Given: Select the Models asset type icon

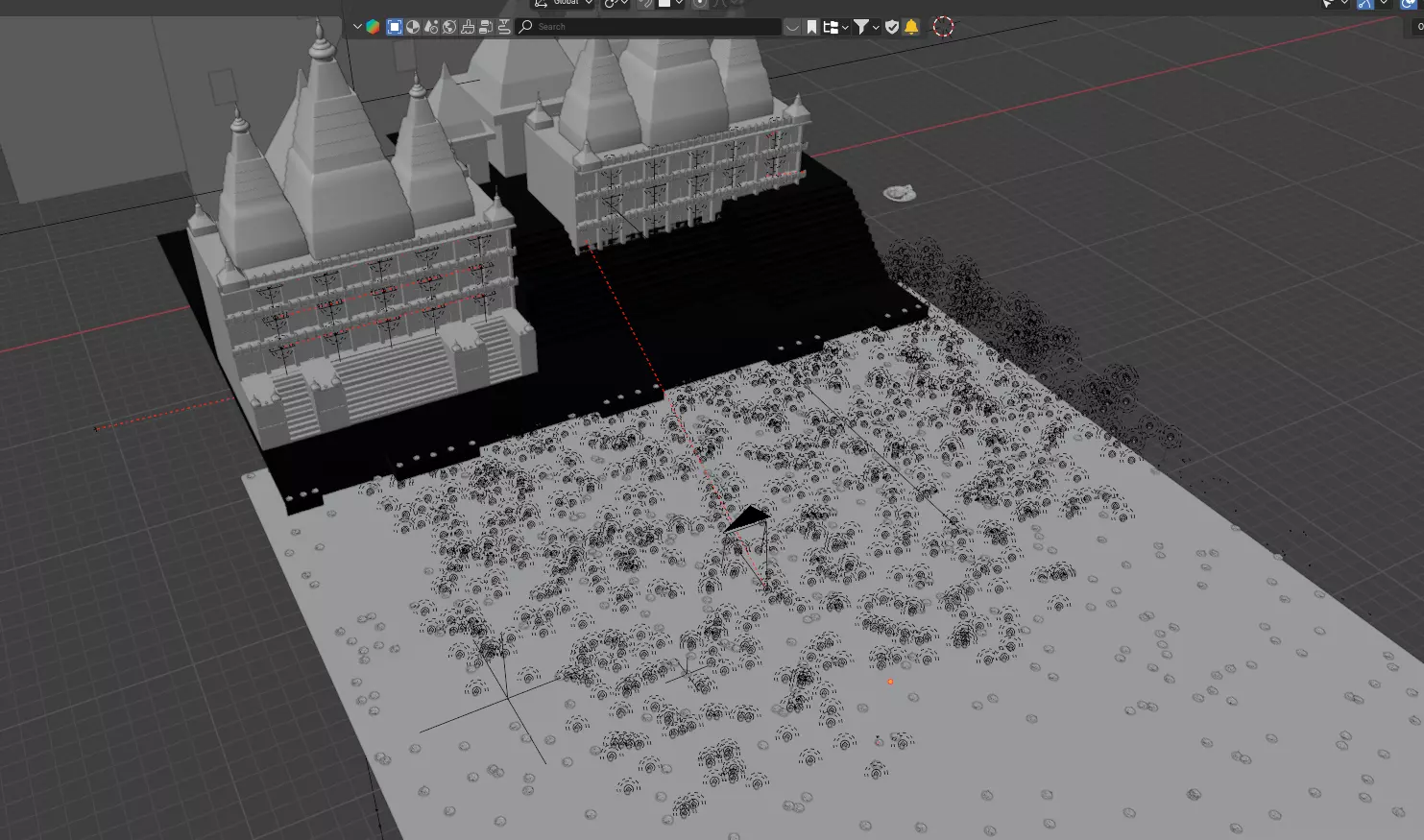Looking at the screenshot, I should pos(395,27).
